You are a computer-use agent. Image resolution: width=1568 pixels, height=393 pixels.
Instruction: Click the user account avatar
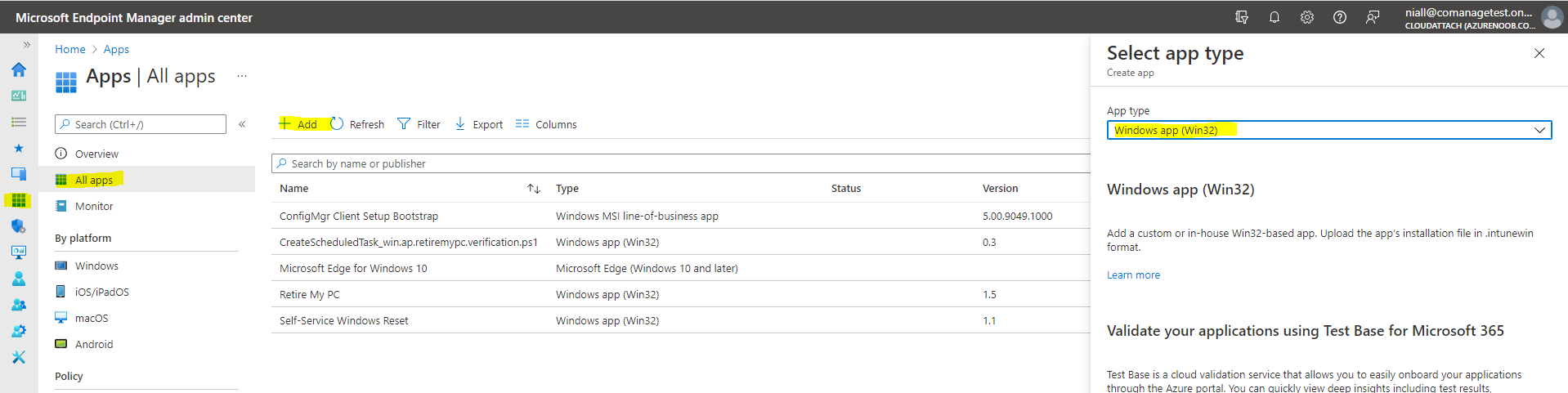pyautogui.click(x=1552, y=17)
